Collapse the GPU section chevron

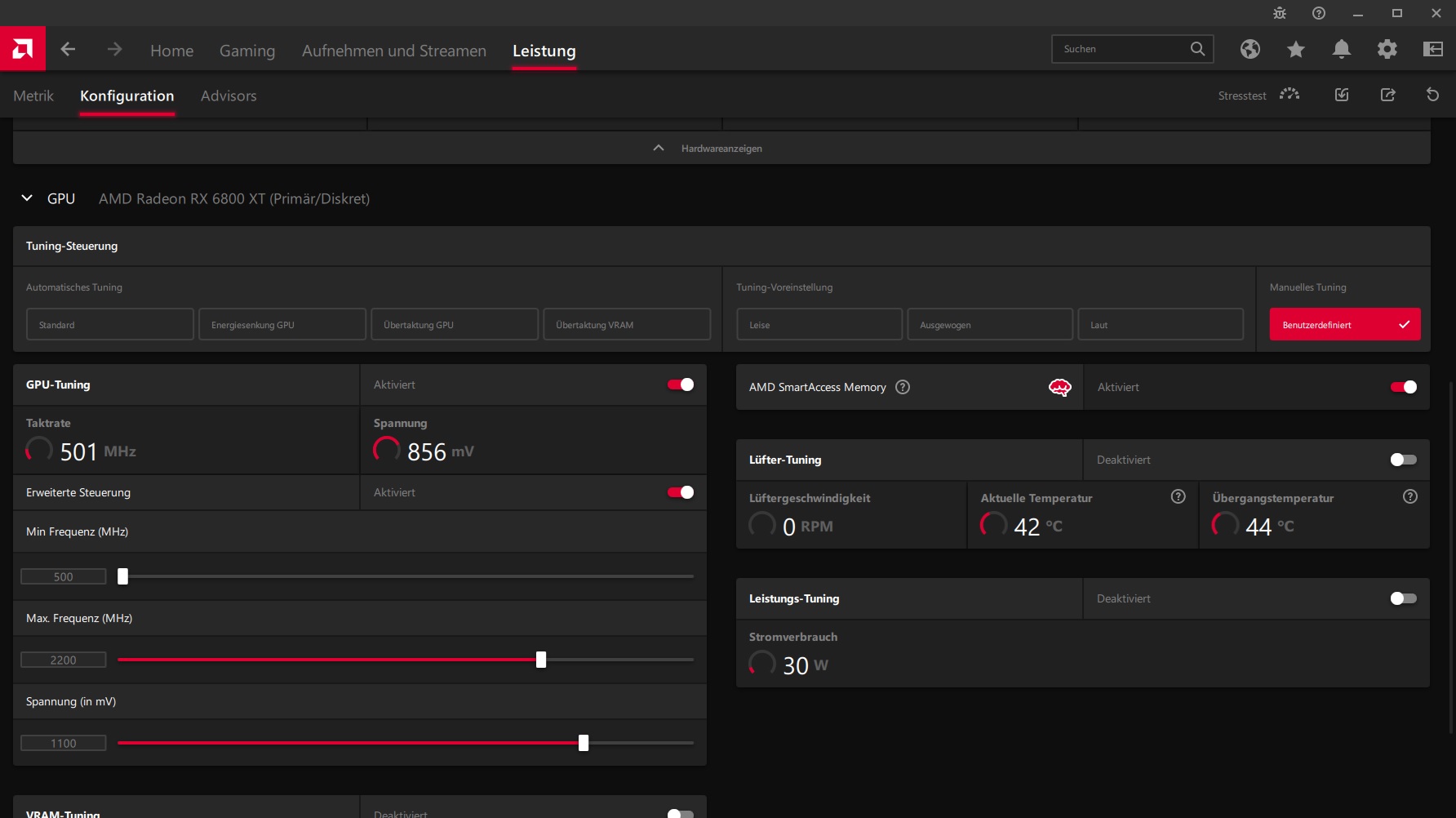point(27,198)
